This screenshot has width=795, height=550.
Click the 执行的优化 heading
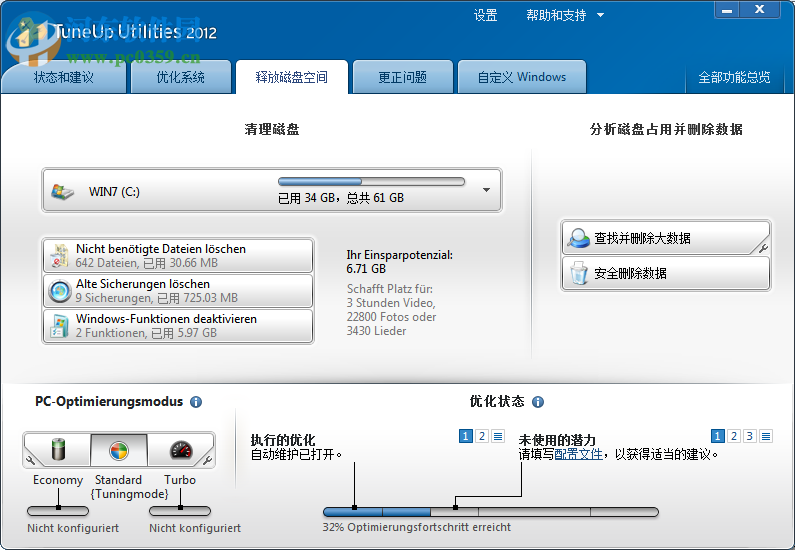(283, 440)
